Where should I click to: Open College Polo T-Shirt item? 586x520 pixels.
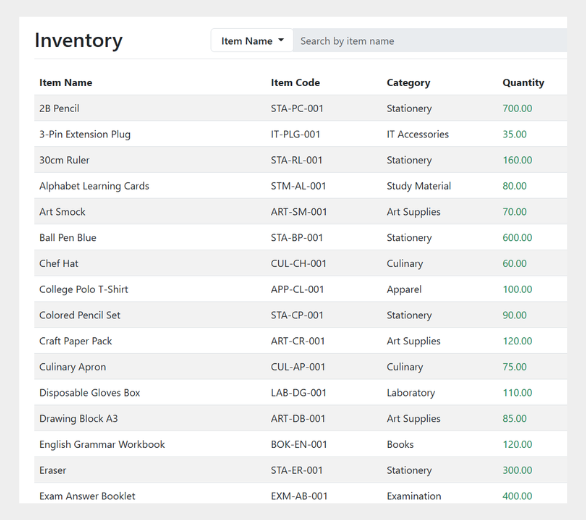84,289
